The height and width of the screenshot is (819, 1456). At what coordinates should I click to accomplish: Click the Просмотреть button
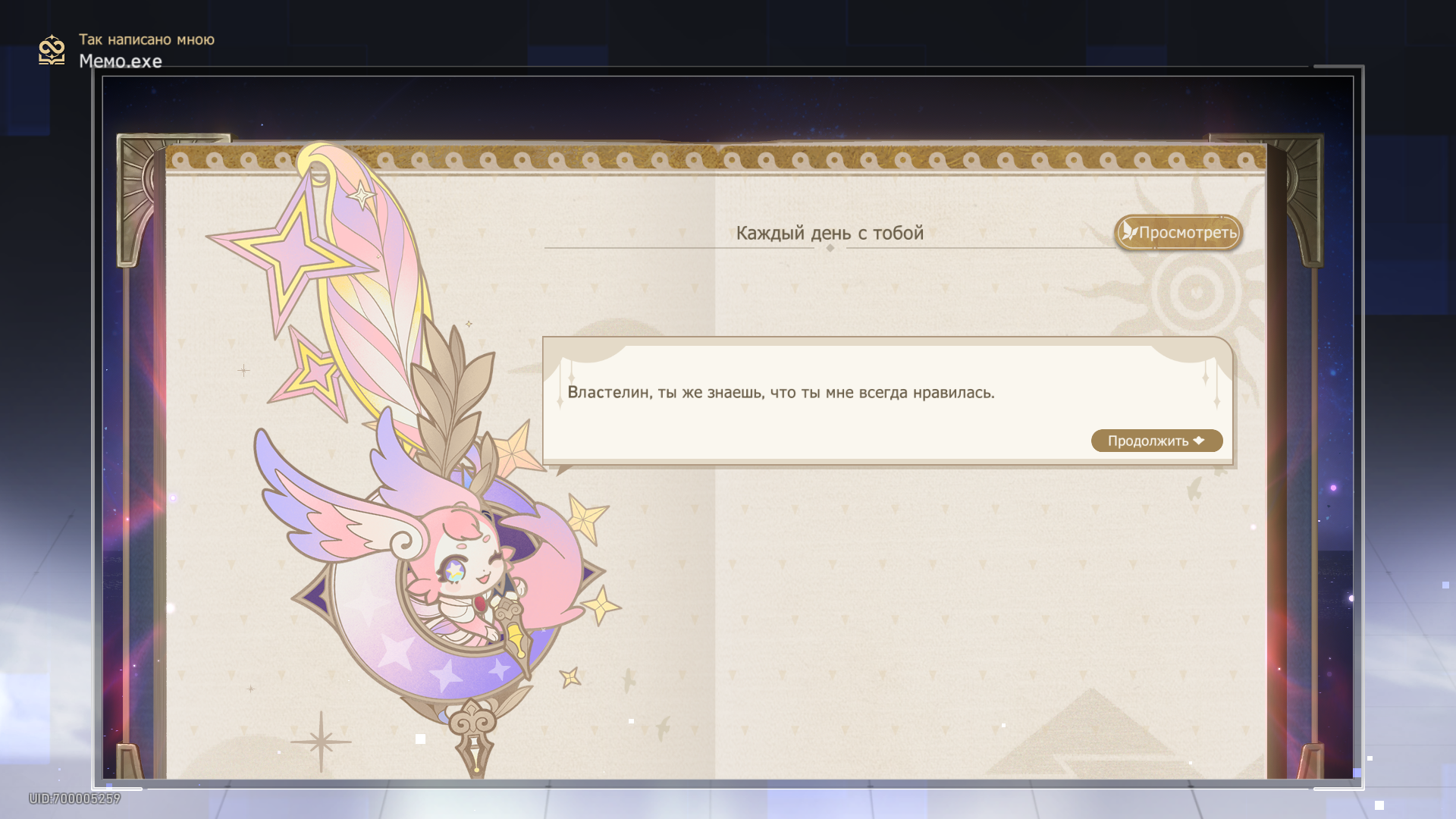tap(1178, 233)
